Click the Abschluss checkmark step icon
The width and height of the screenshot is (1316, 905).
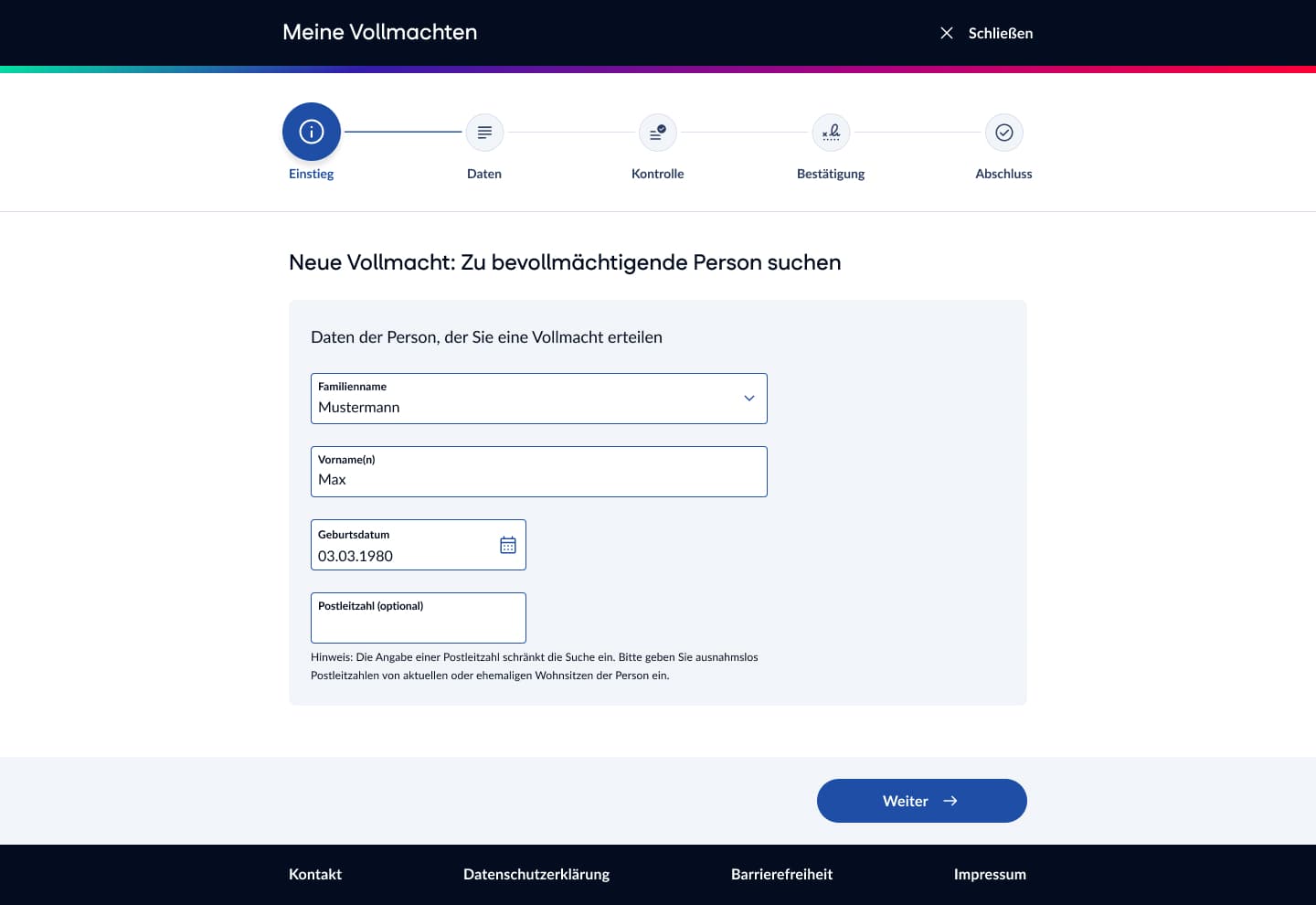click(x=1003, y=133)
